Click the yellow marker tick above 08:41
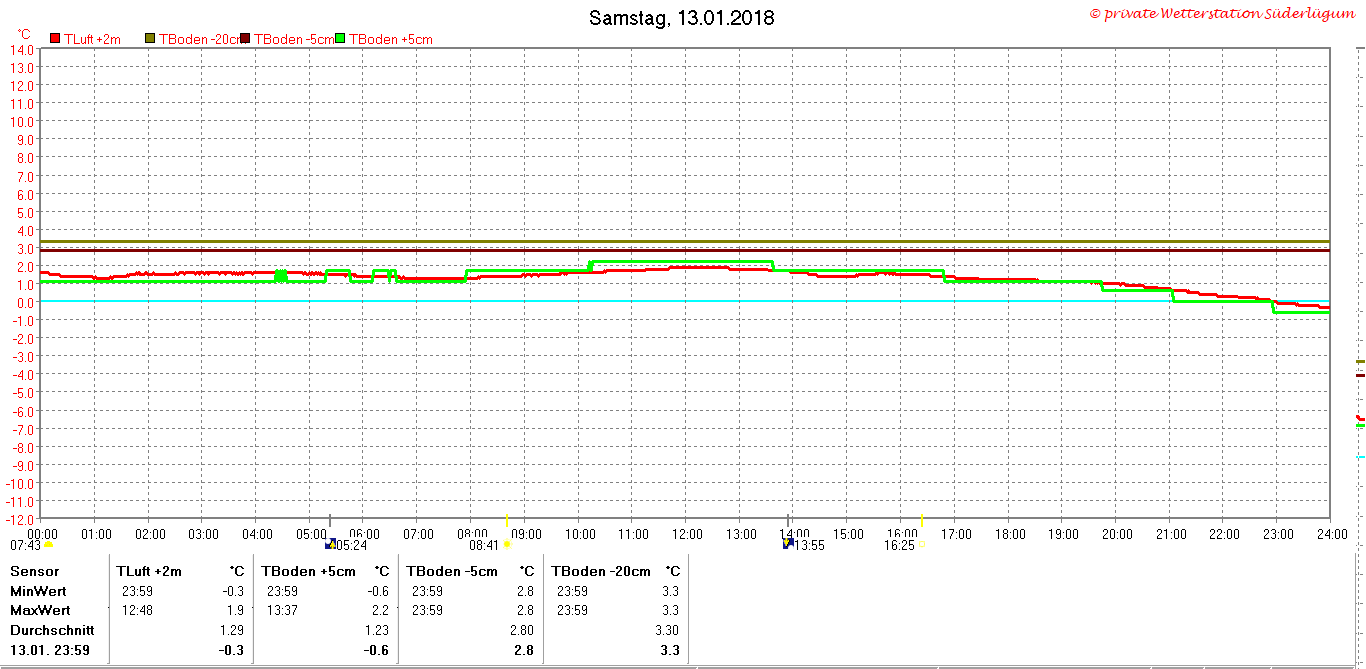Viewport: 1366px width, 669px height. pyautogui.click(x=507, y=521)
